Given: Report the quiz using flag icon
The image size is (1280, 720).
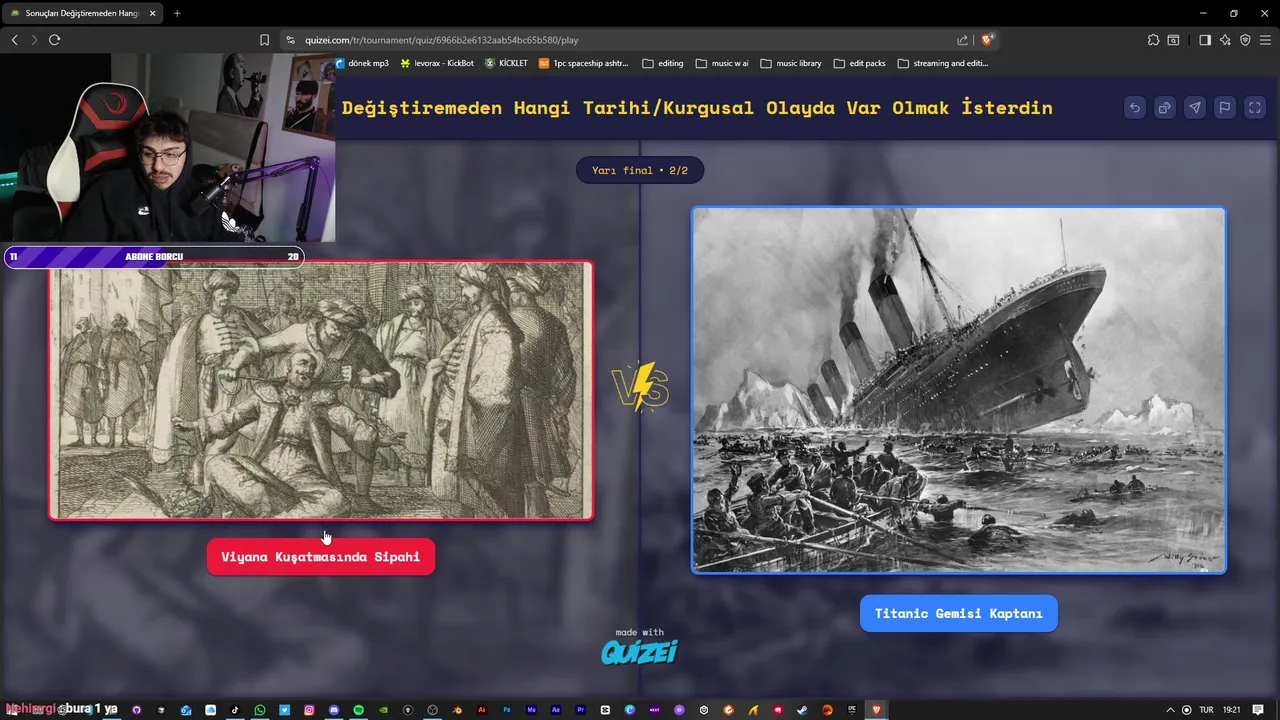Looking at the screenshot, I should [x=1224, y=108].
